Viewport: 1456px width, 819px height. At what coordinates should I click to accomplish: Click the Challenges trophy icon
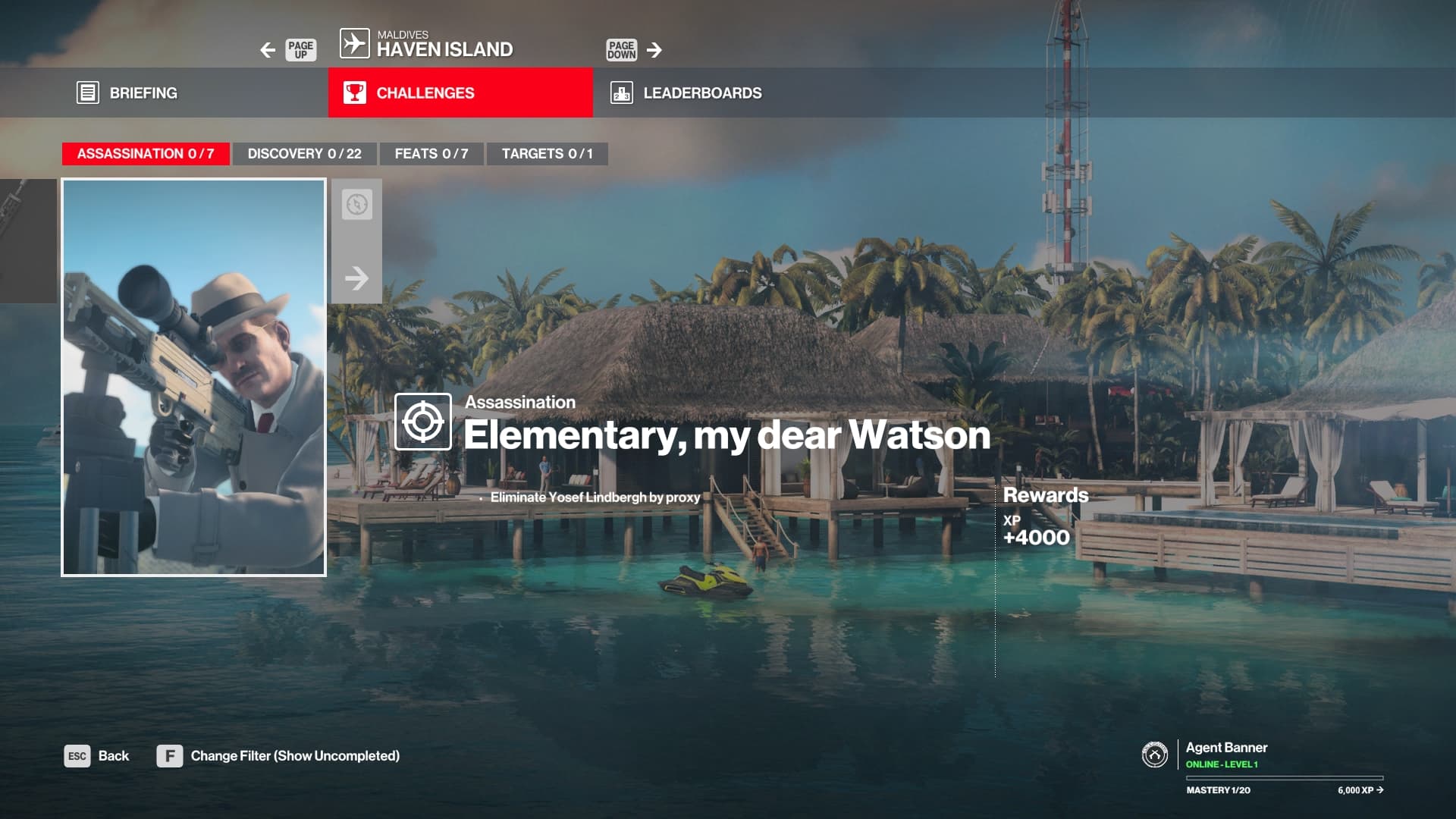354,93
